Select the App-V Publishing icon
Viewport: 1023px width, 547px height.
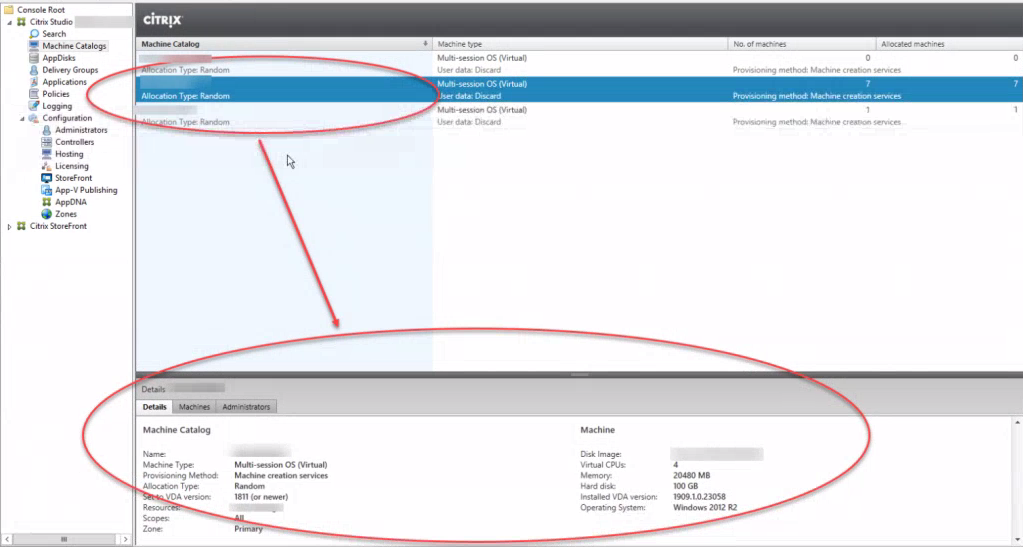(47, 190)
